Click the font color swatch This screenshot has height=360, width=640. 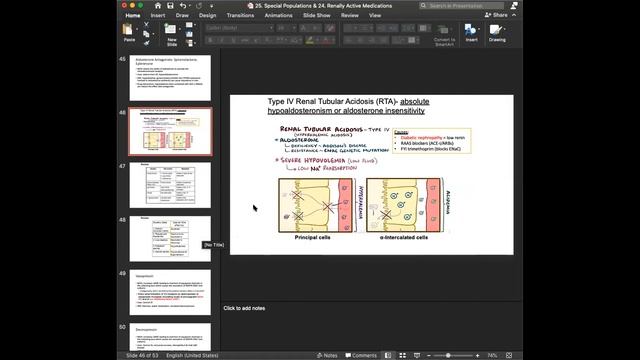[326, 40]
